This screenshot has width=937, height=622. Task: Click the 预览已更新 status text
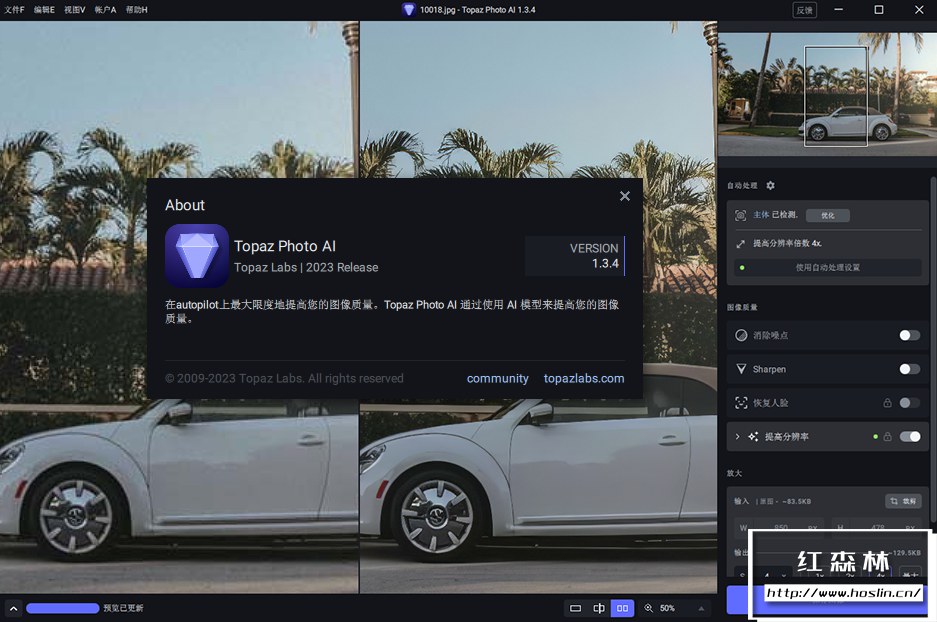click(x=123, y=608)
